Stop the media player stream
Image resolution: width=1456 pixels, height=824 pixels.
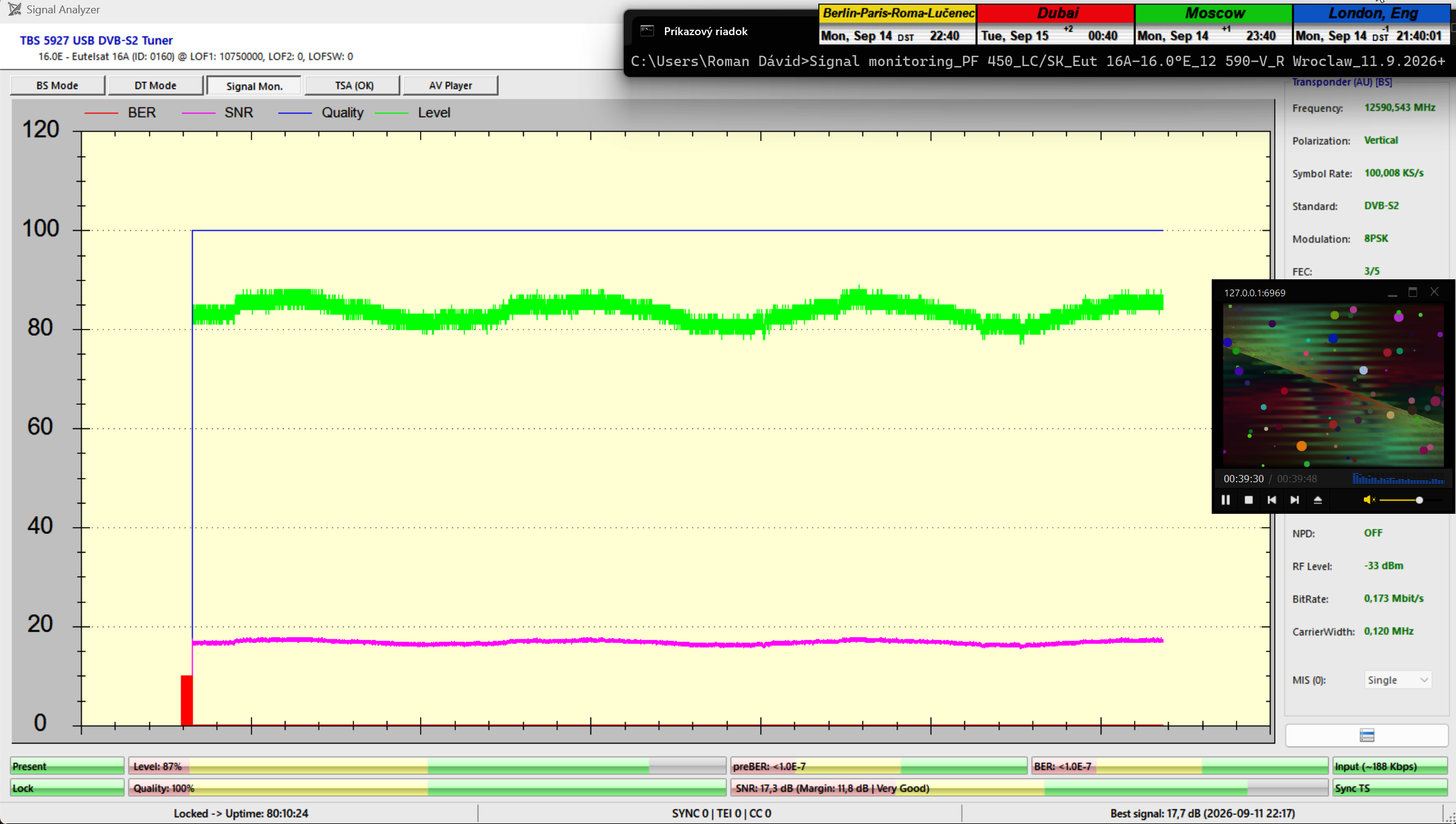coord(1249,500)
